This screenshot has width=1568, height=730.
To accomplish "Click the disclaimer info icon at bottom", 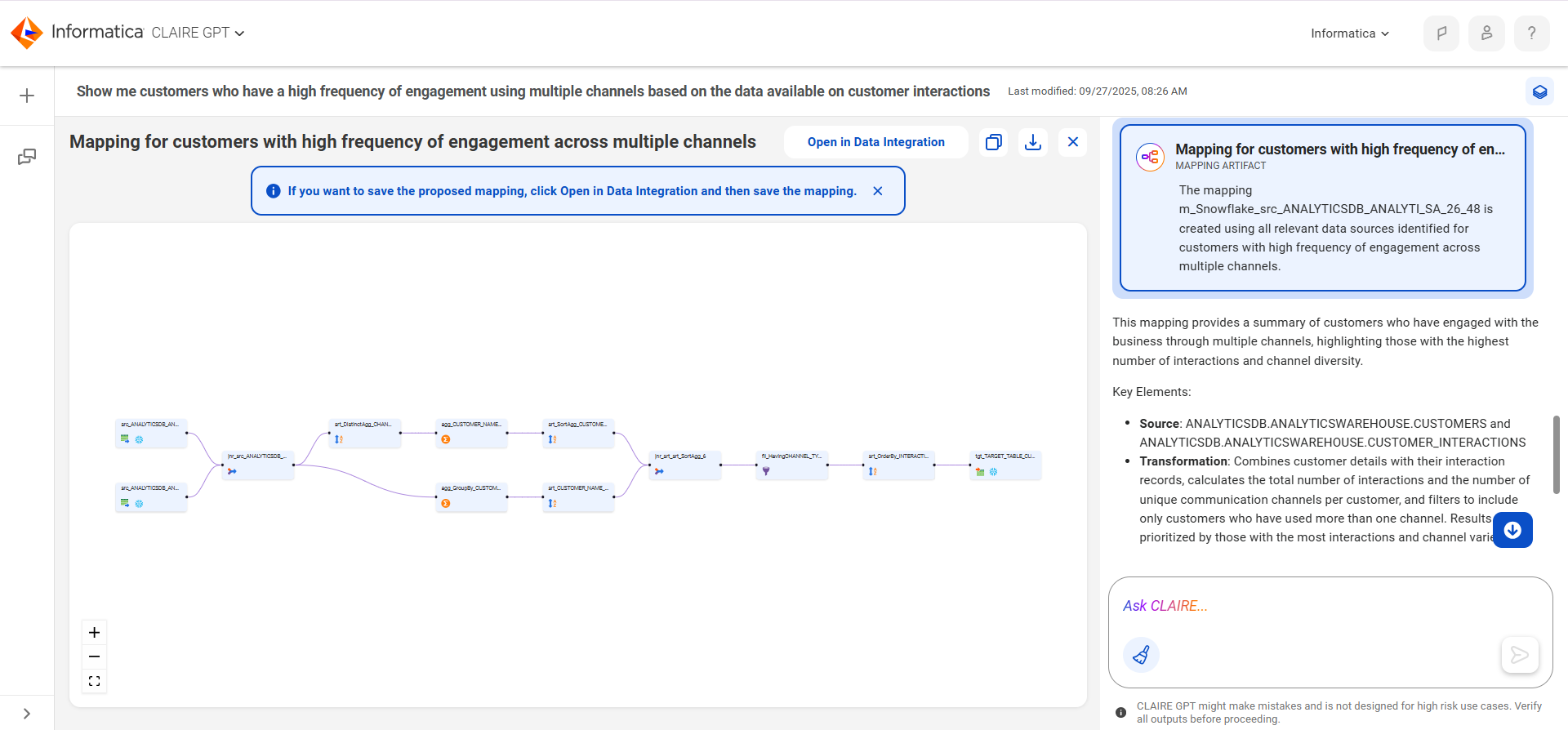I will (1120, 713).
